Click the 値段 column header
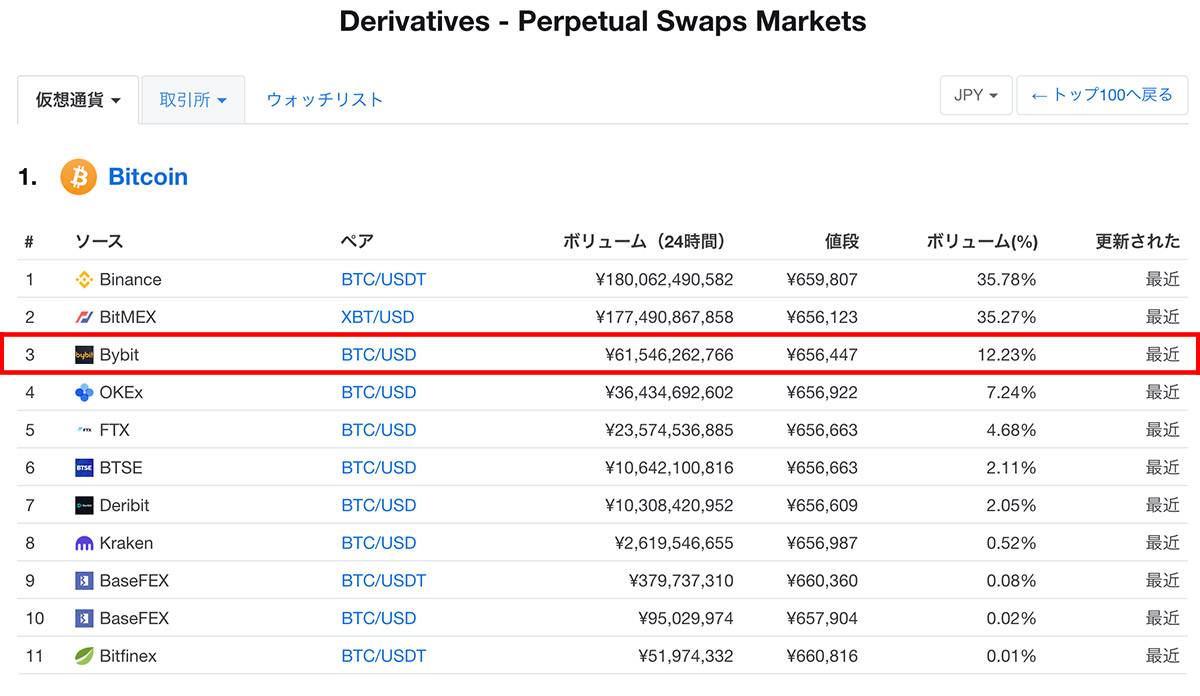The width and height of the screenshot is (1200, 696). coord(841,242)
